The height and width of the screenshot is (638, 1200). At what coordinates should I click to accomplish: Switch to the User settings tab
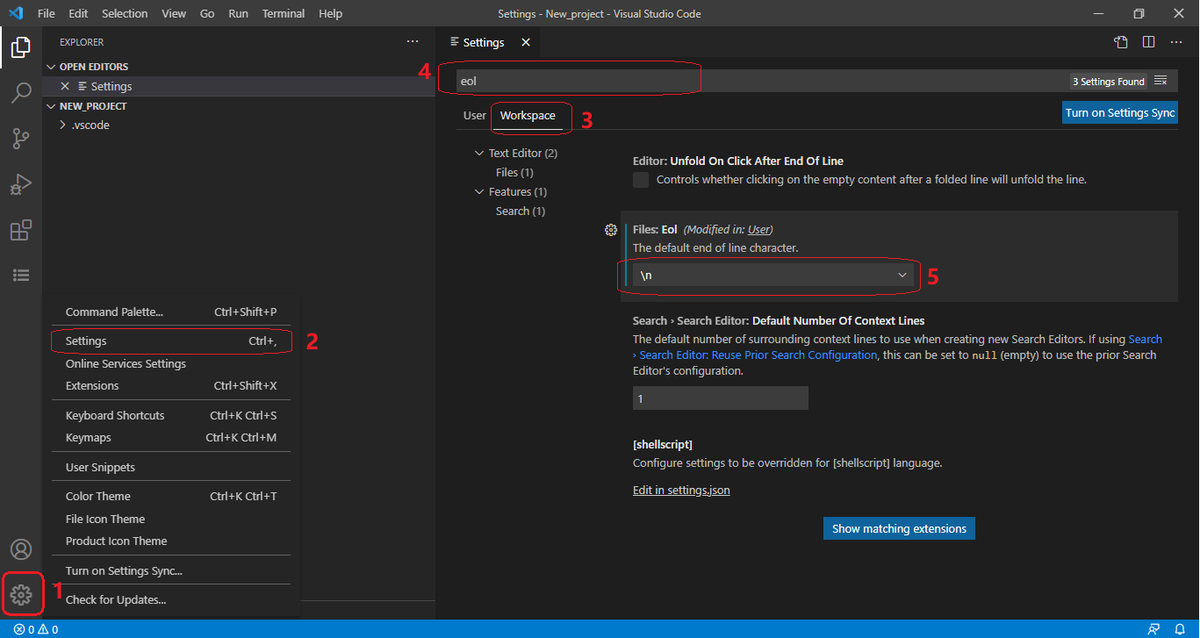[x=474, y=115]
